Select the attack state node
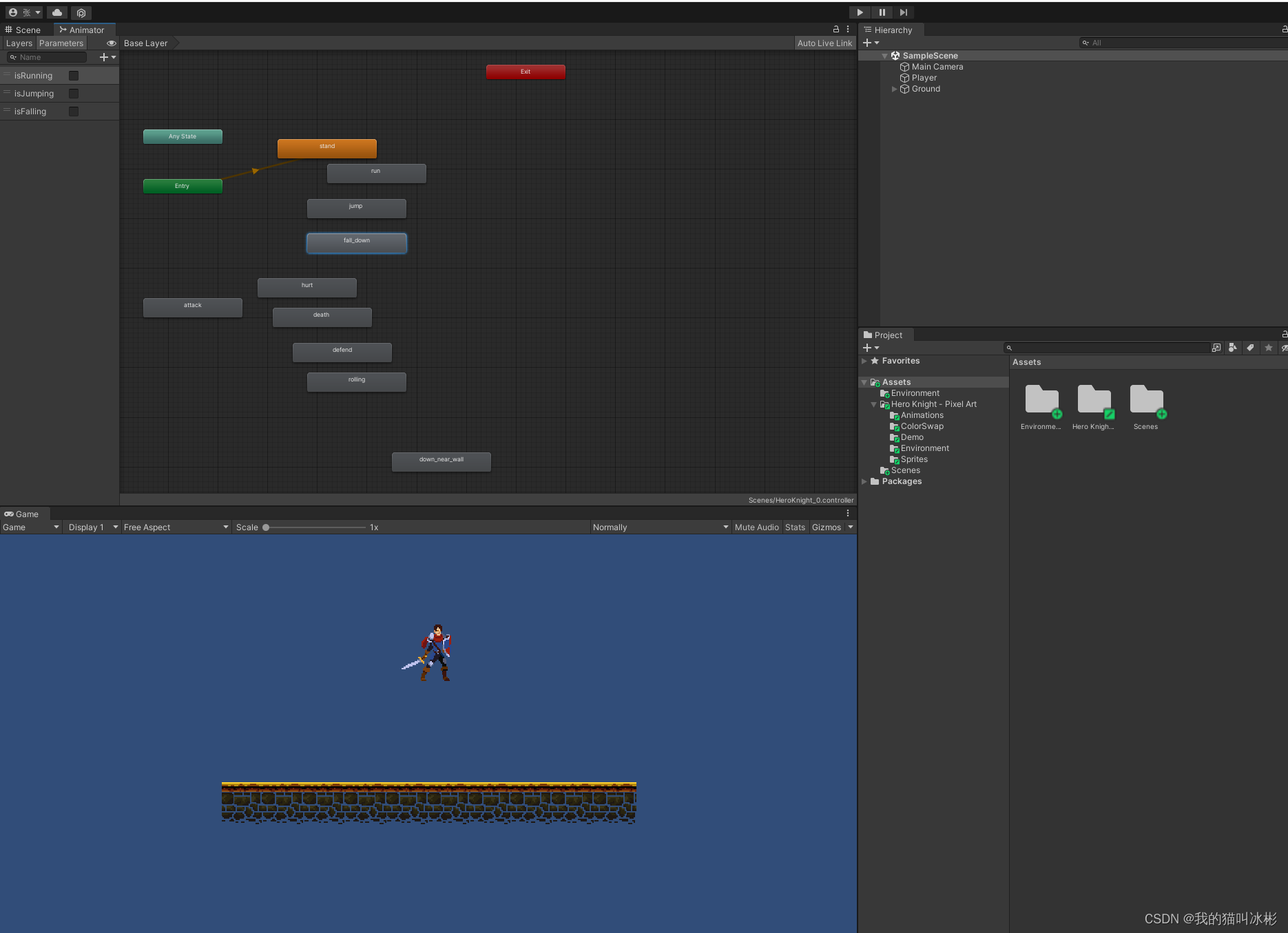Viewport: 1288px width, 933px height. coord(193,308)
